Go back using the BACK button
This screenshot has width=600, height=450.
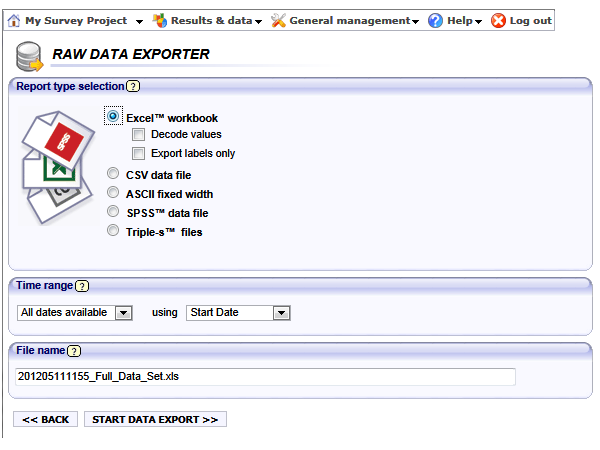46,419
